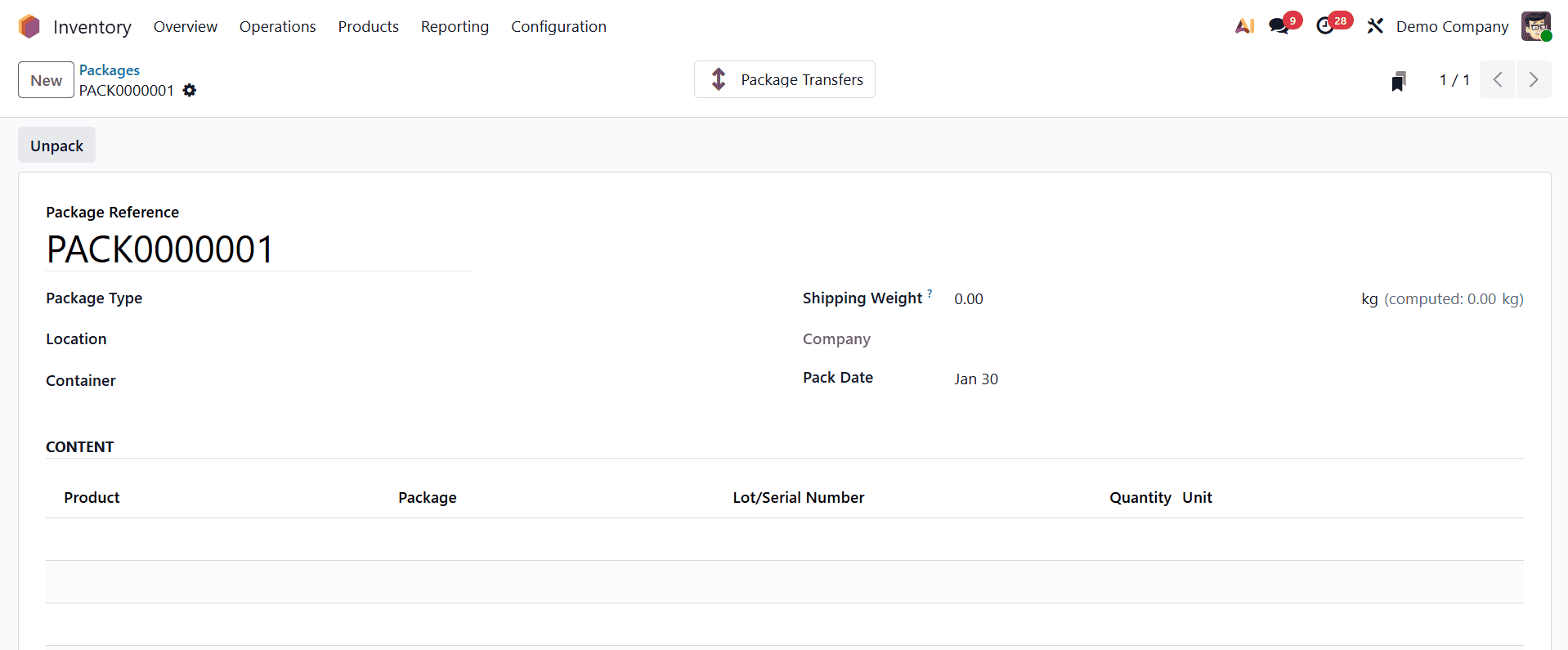Navigate forward with the next record arrow

pos(1534,79)
